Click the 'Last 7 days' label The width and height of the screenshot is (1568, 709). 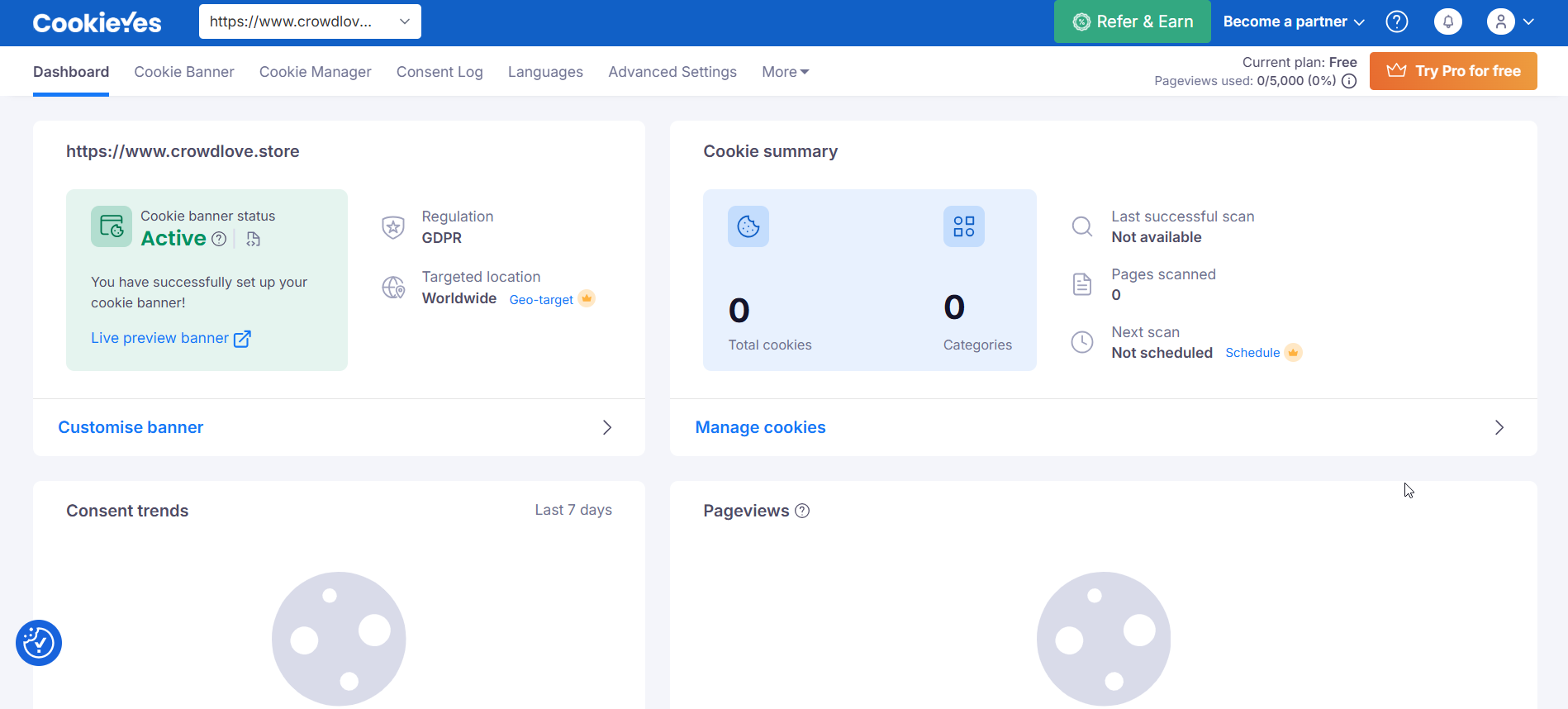coord(573,510)
